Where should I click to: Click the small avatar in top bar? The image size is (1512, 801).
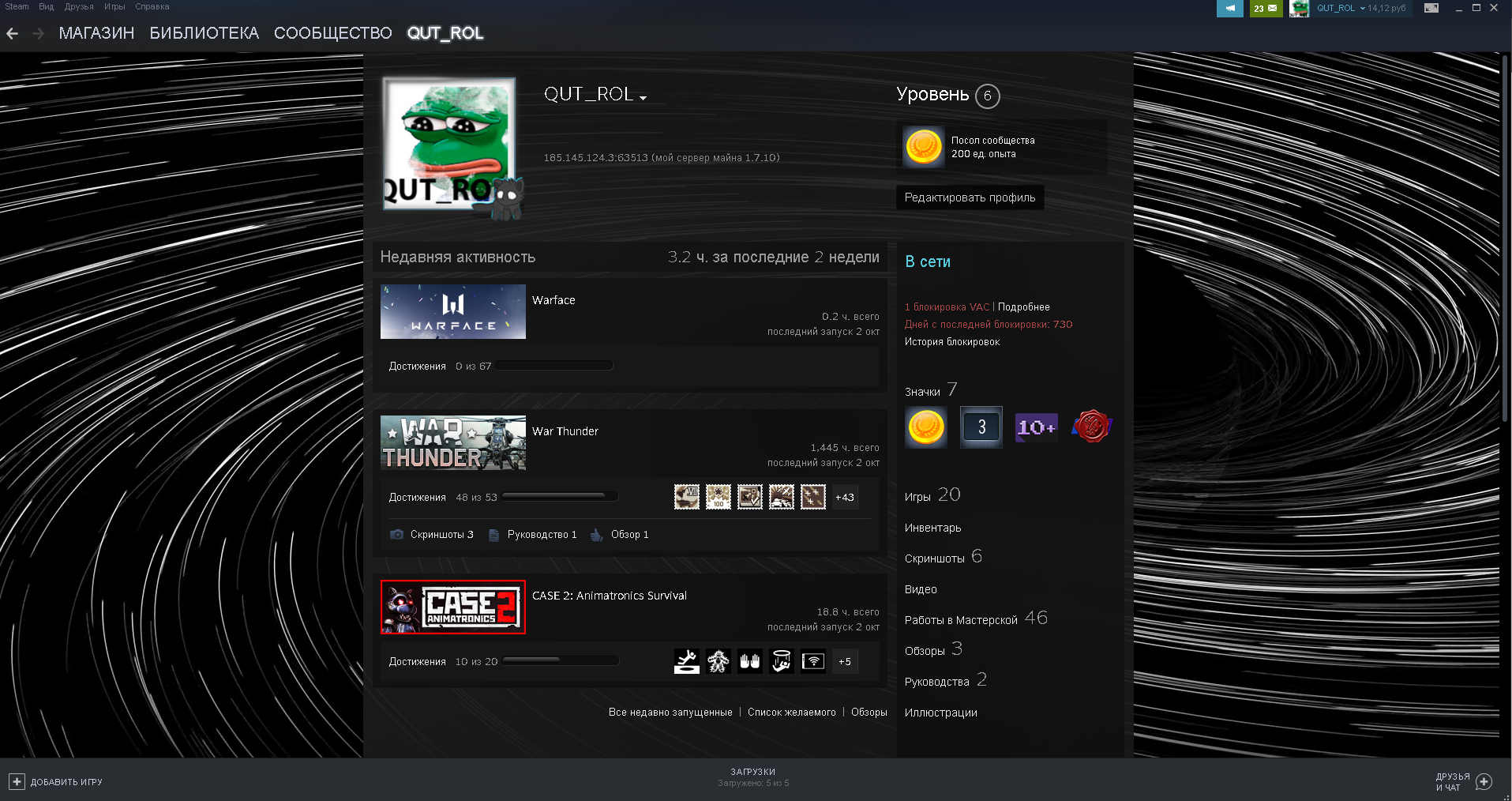click(1299, 8)
